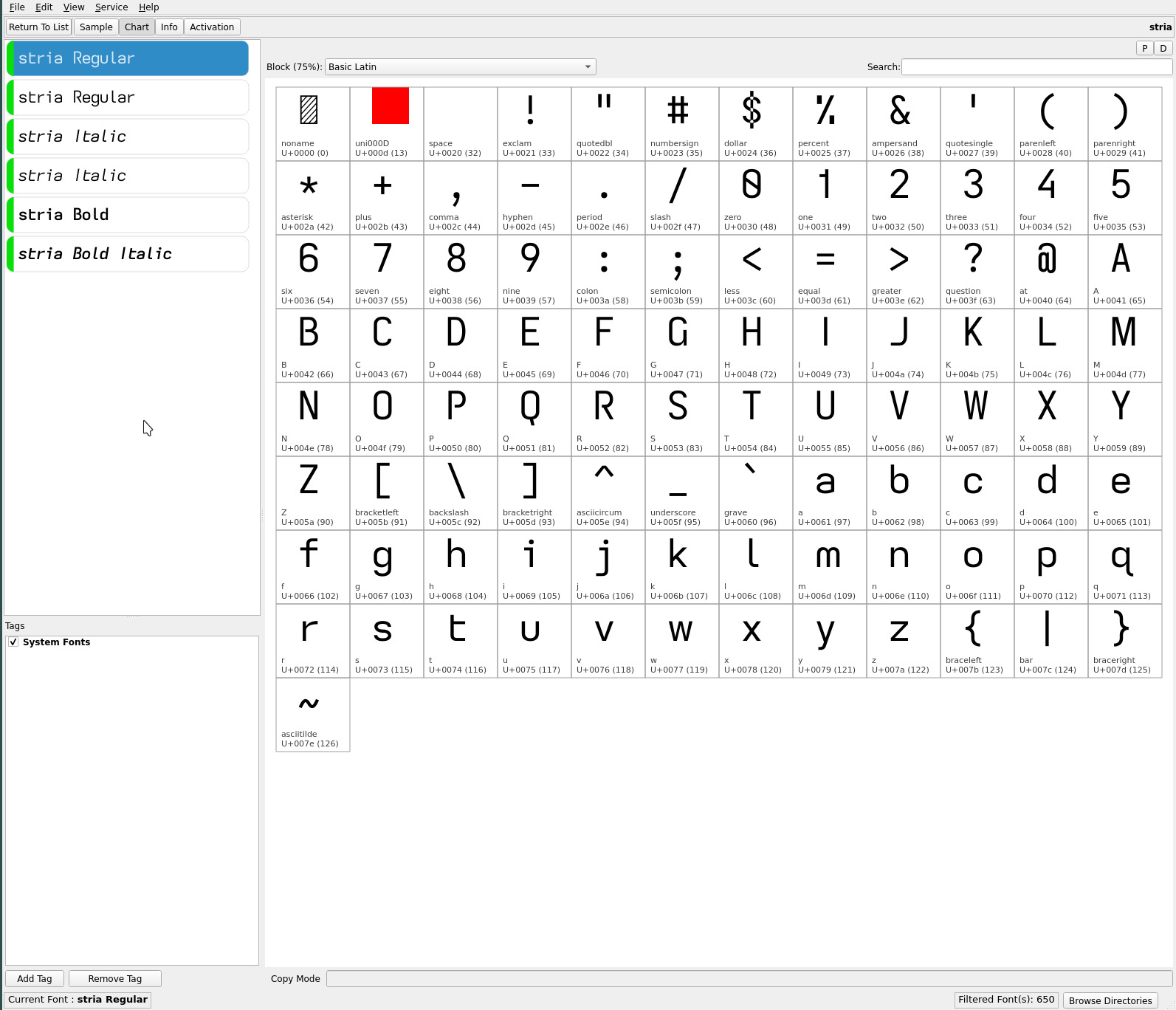1176x1010 pixels.
Task: Select the uppercase W glyph cell
Action: pos(977,419)
